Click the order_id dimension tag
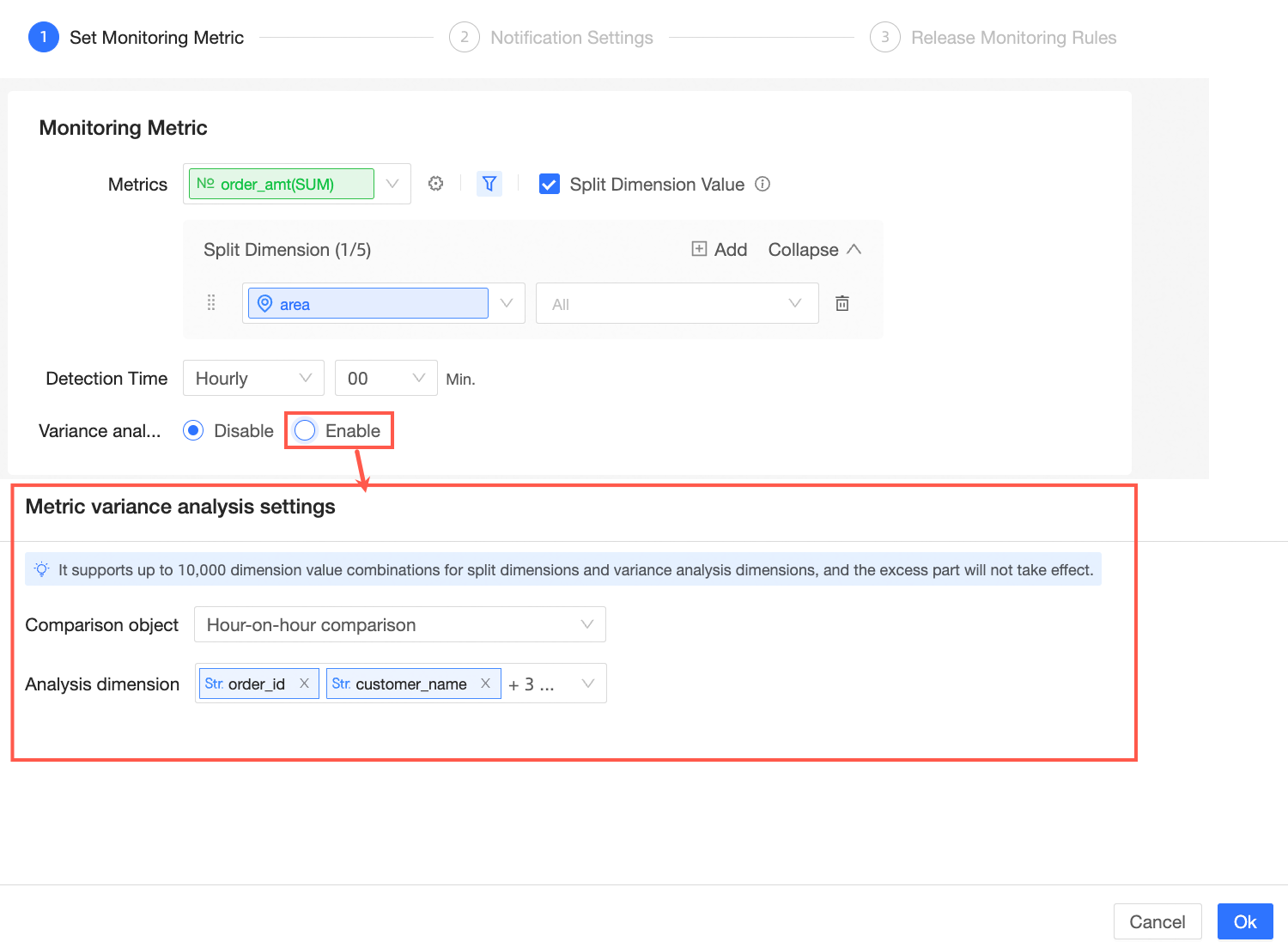 259,684
